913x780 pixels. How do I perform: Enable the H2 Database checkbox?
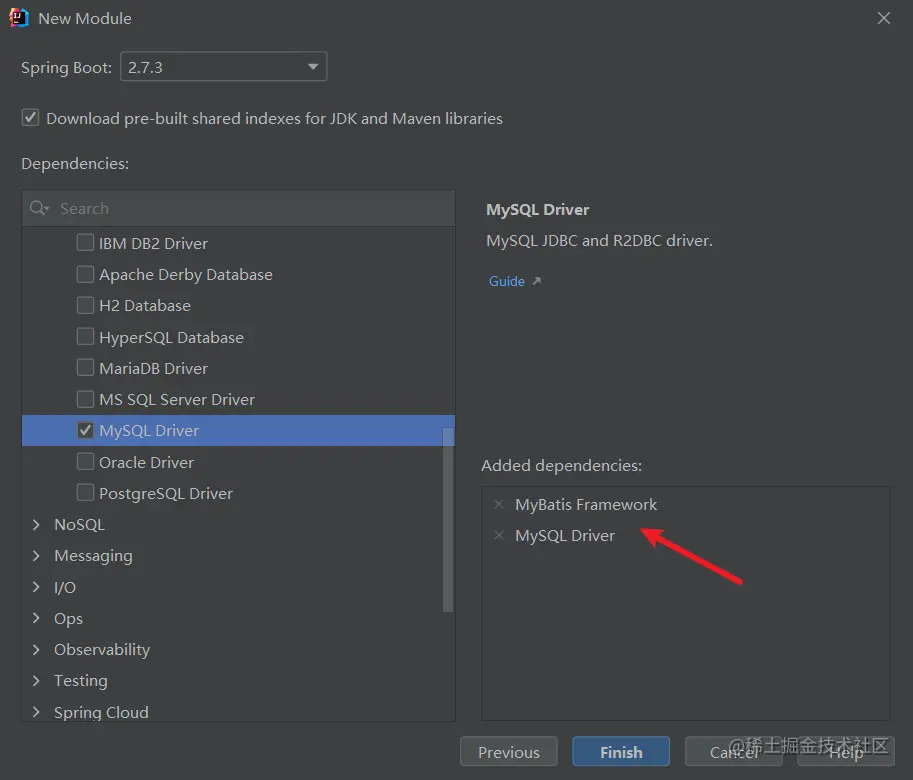click(x=86, y=306)
